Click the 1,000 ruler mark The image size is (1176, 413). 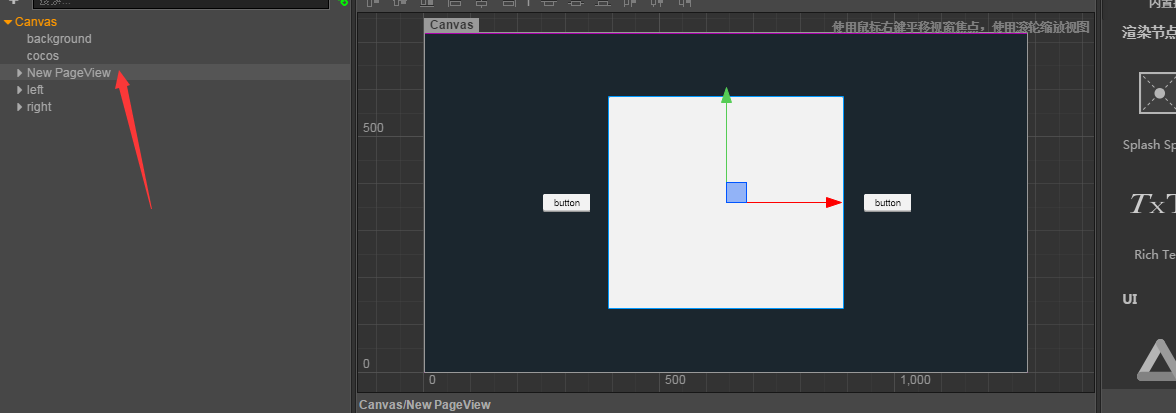915,380
